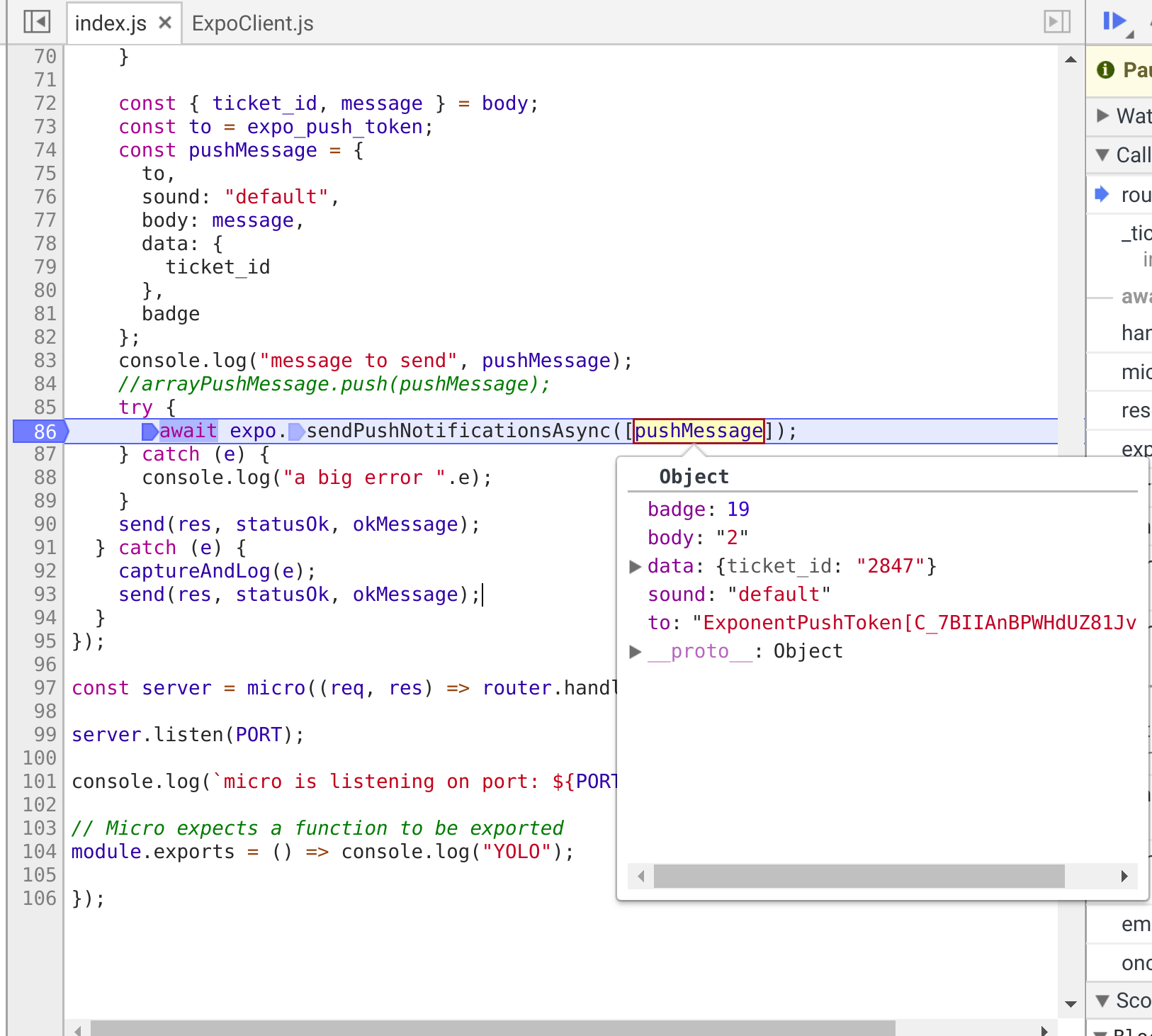Click the breakpoint marker before await

pos(149,431)
